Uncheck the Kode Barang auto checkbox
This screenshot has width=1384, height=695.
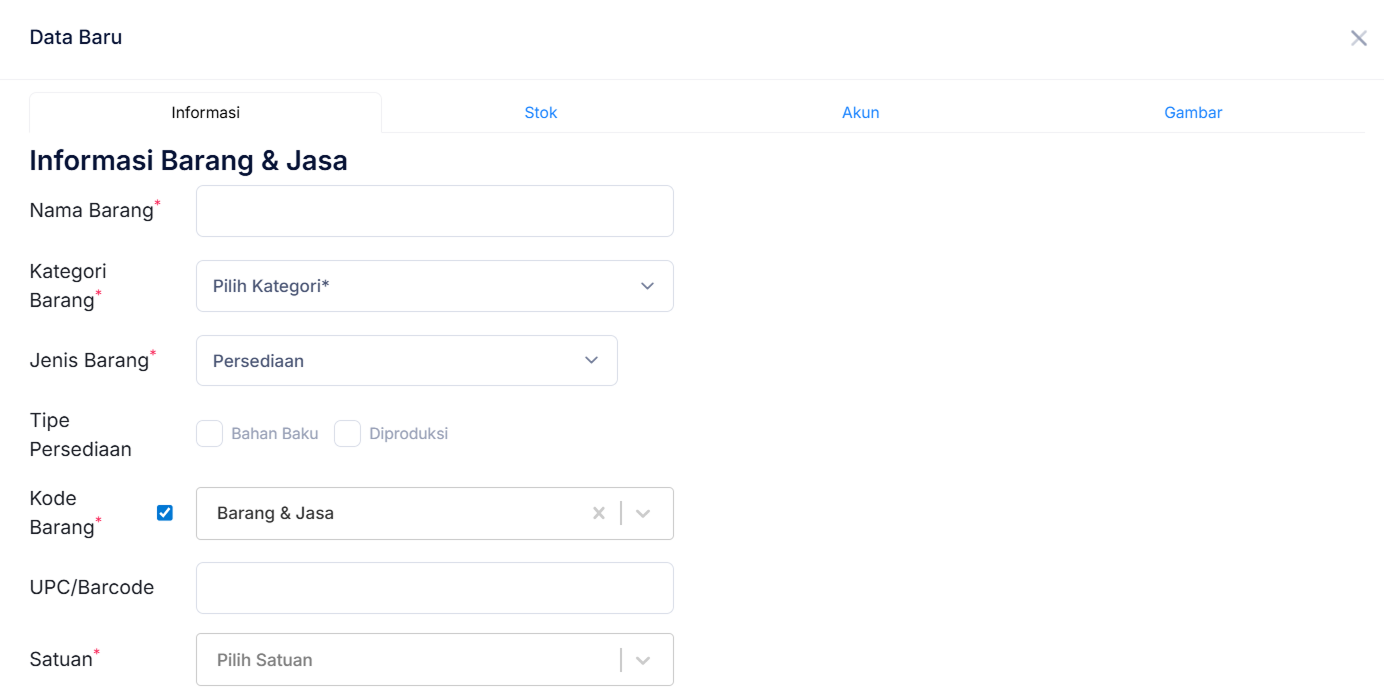click(165, 513)
